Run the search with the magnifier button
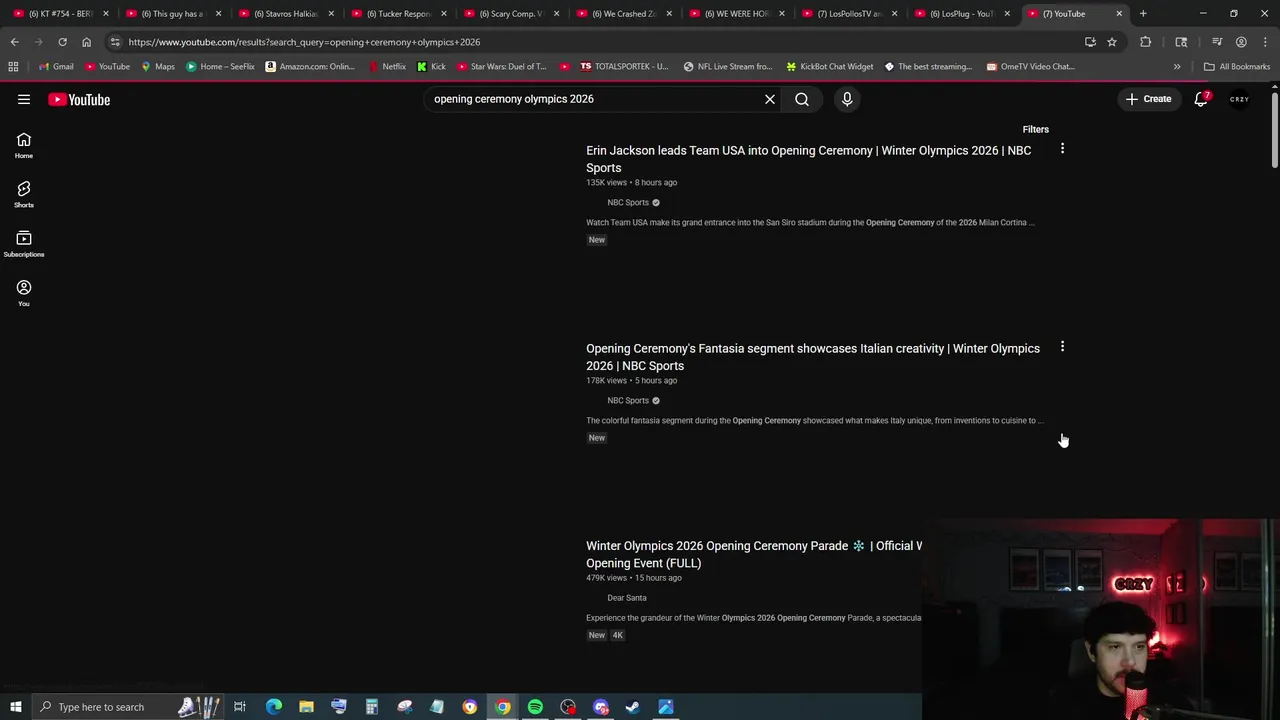This screenshot has height=720, width=1280. click(x=802, y=99)
